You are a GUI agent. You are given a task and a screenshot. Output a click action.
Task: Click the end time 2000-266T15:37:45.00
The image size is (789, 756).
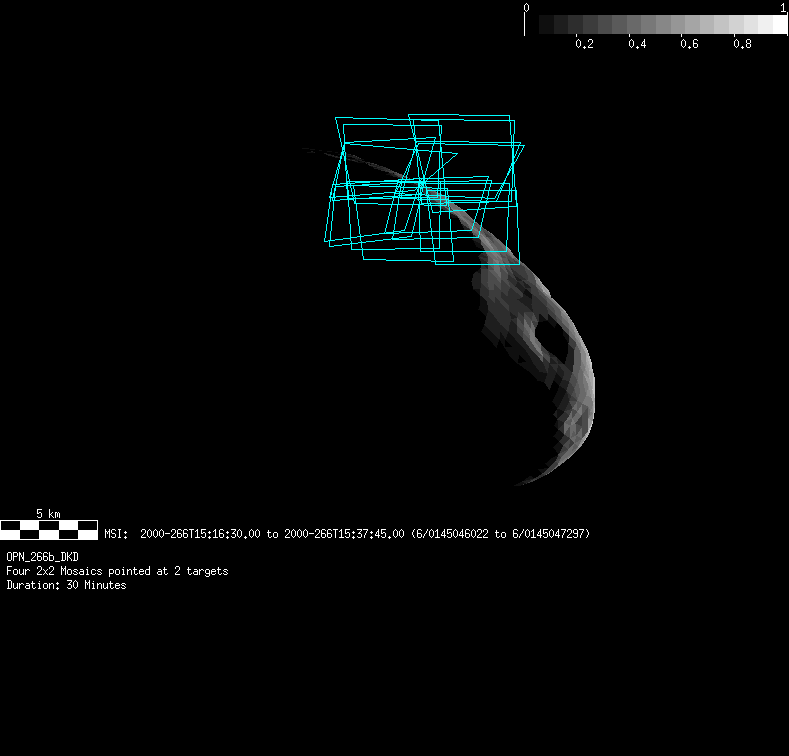click(344, 534)
